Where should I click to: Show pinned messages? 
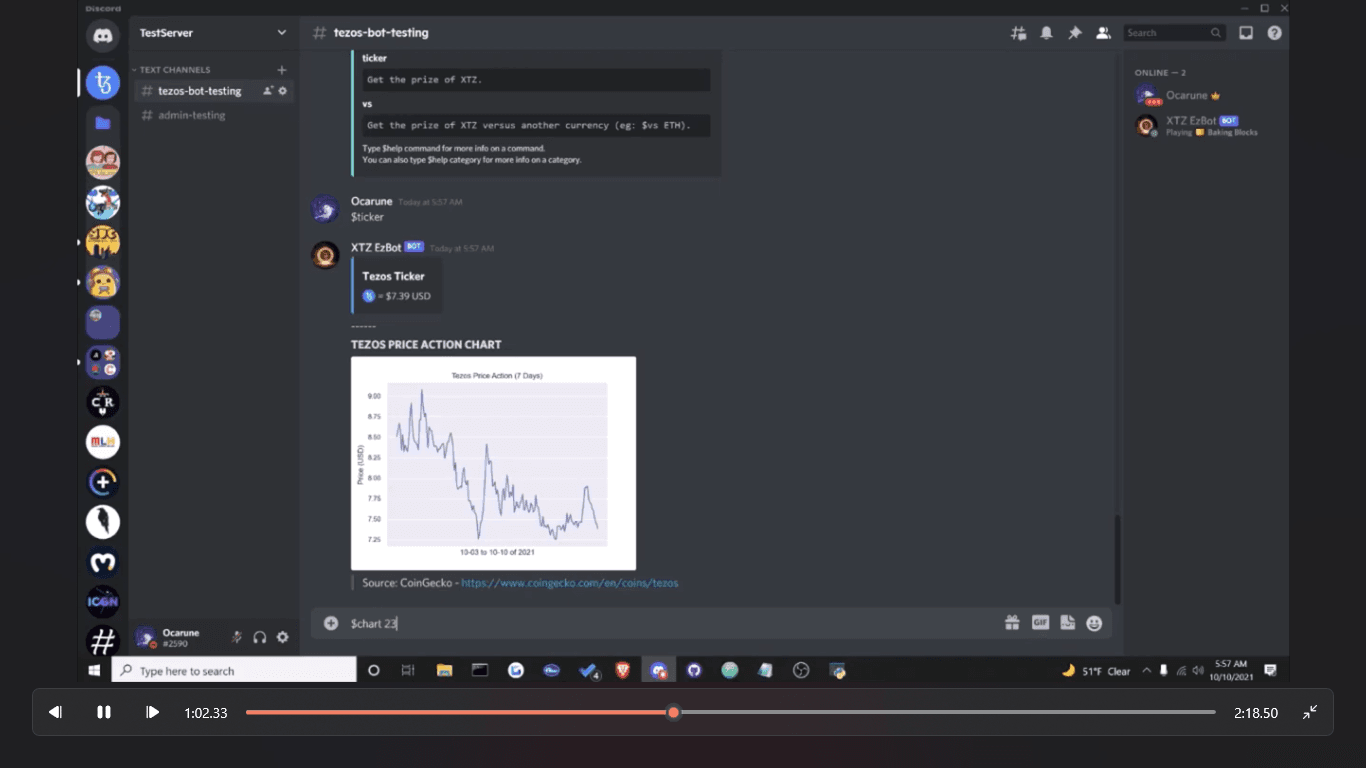tap(1075, 33)
